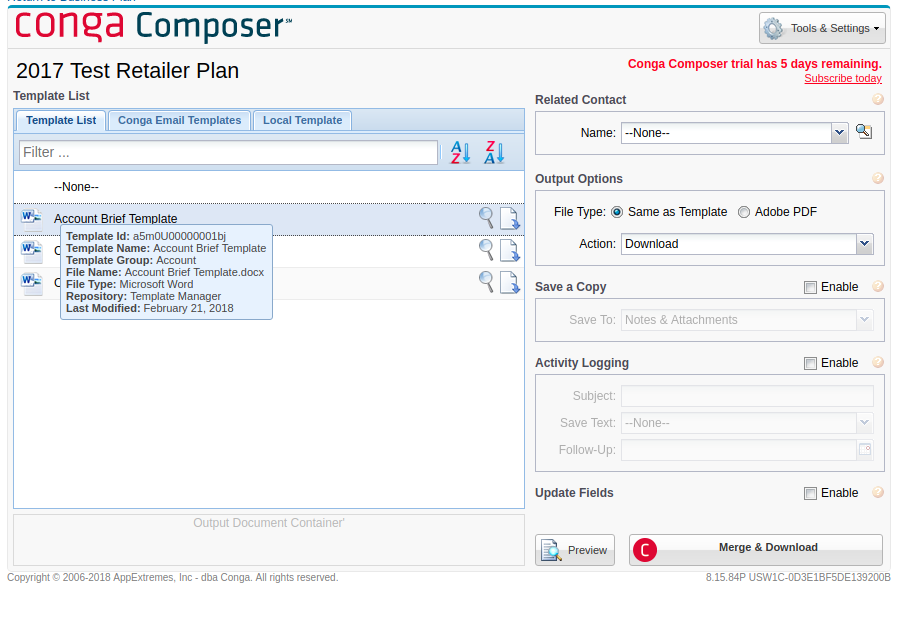Sort templates A to Z ascending

click(460, 153)
